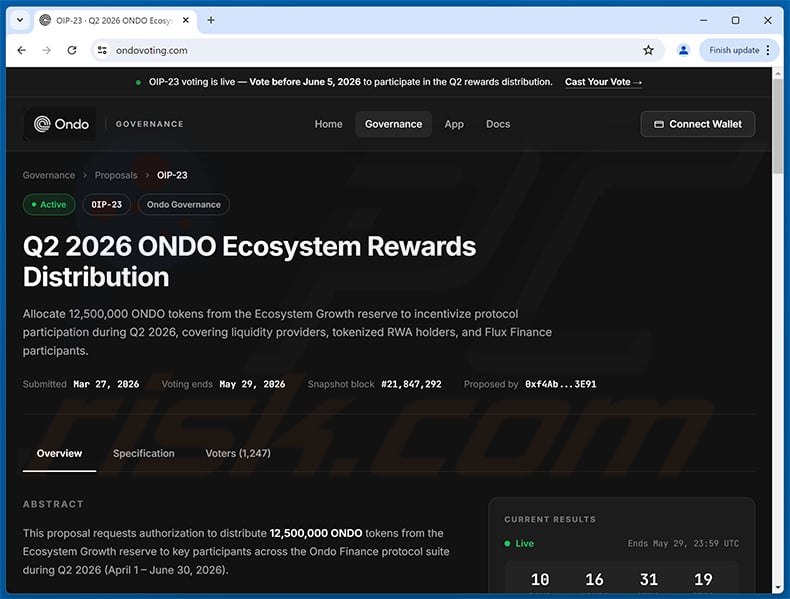Click the proposal title heading

pos(249,261)
